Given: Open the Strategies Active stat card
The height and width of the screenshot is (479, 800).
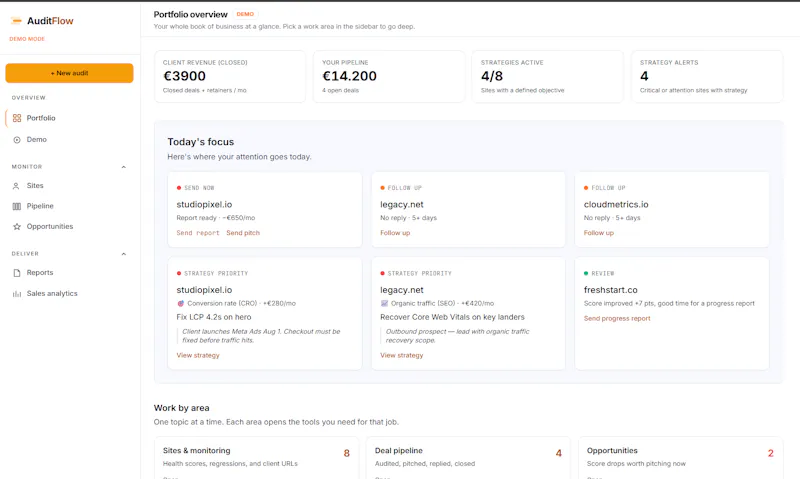Looking at the screenshot, I should point(547,77).
